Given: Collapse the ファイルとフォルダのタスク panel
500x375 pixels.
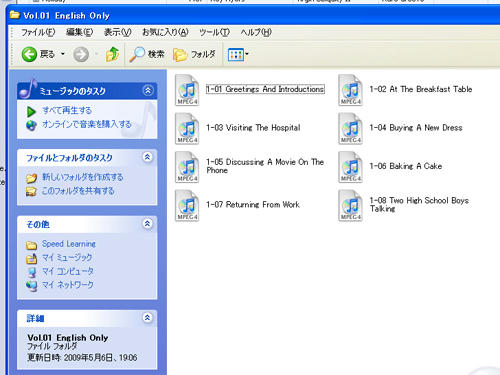Looking at the screenshot, I should [x=147, y=157].
